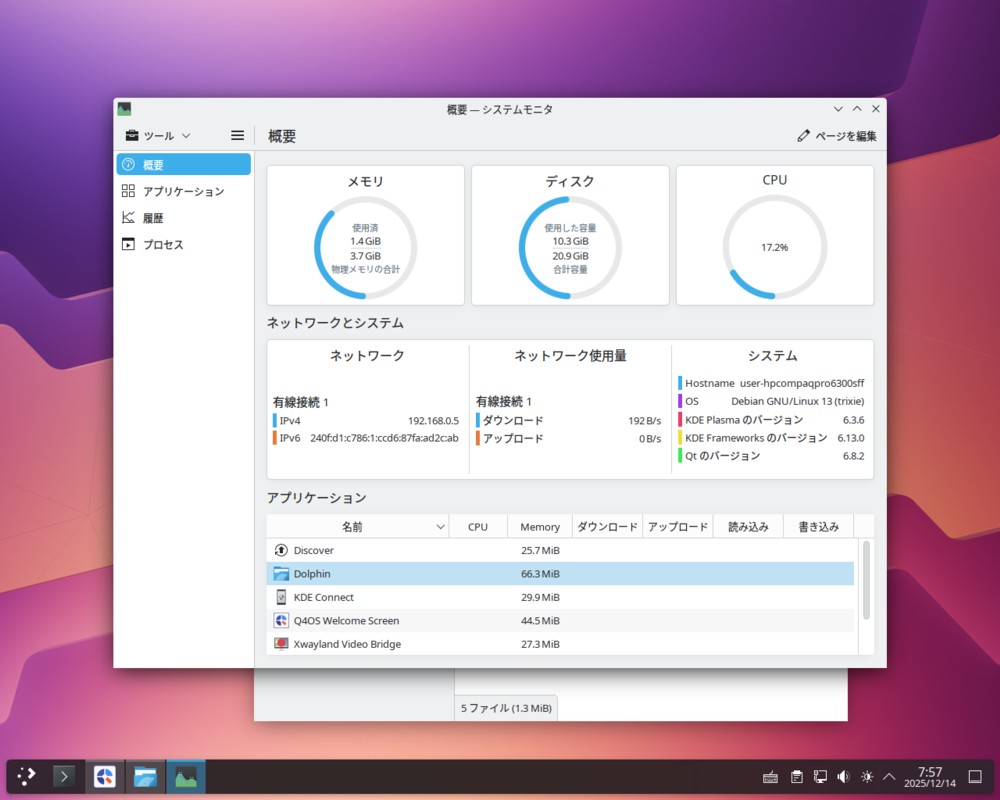
Task: Click the Q4OS Welcome Screen taskbar icon
Action: [x=105, y=776]
